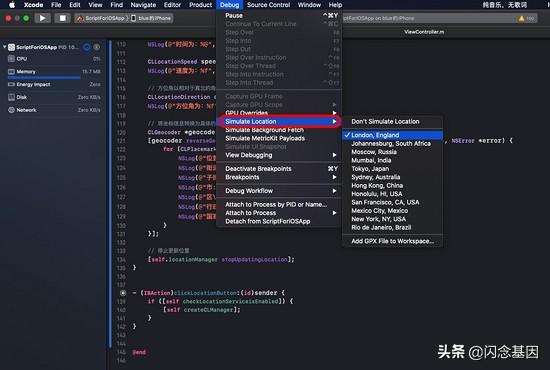
Task: Select New York, NY, USA location
Action: pos(392,219)
